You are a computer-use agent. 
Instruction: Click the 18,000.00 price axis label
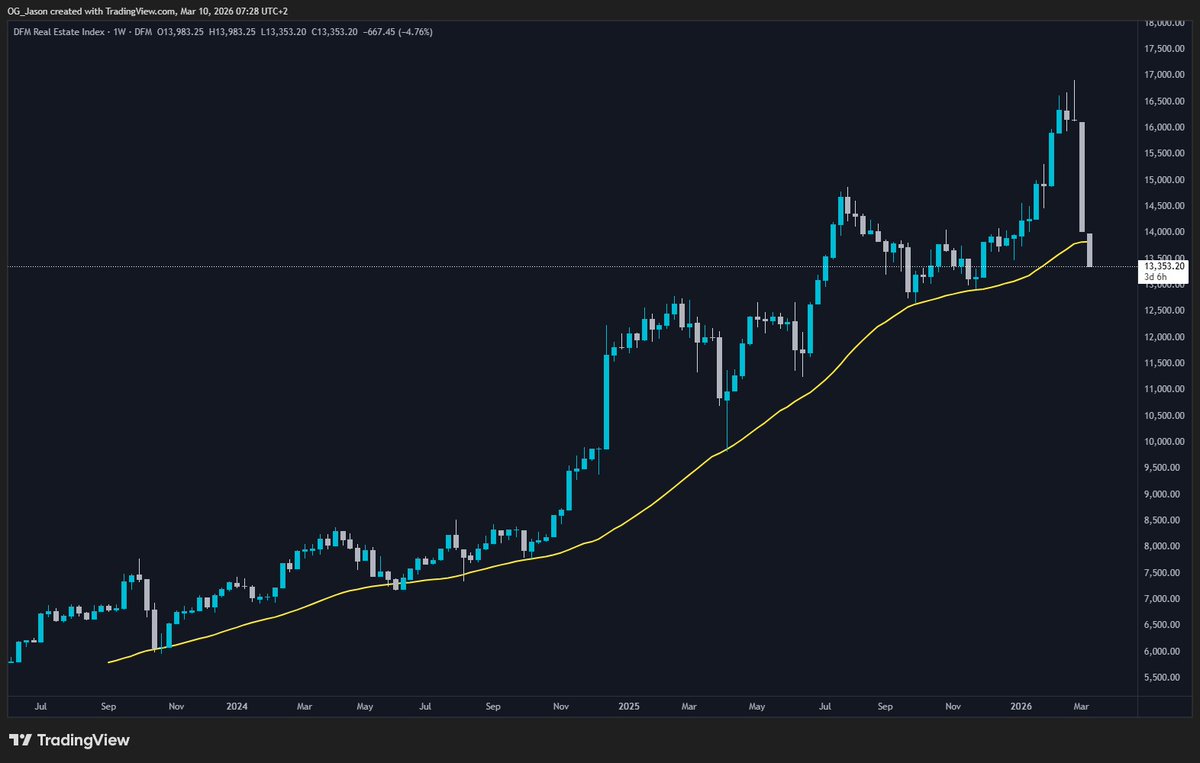(1165, 22)
